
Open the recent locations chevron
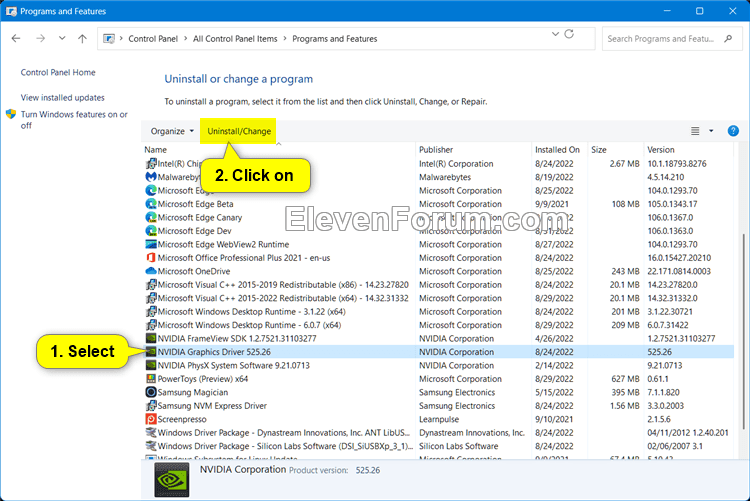click(62, 38)
